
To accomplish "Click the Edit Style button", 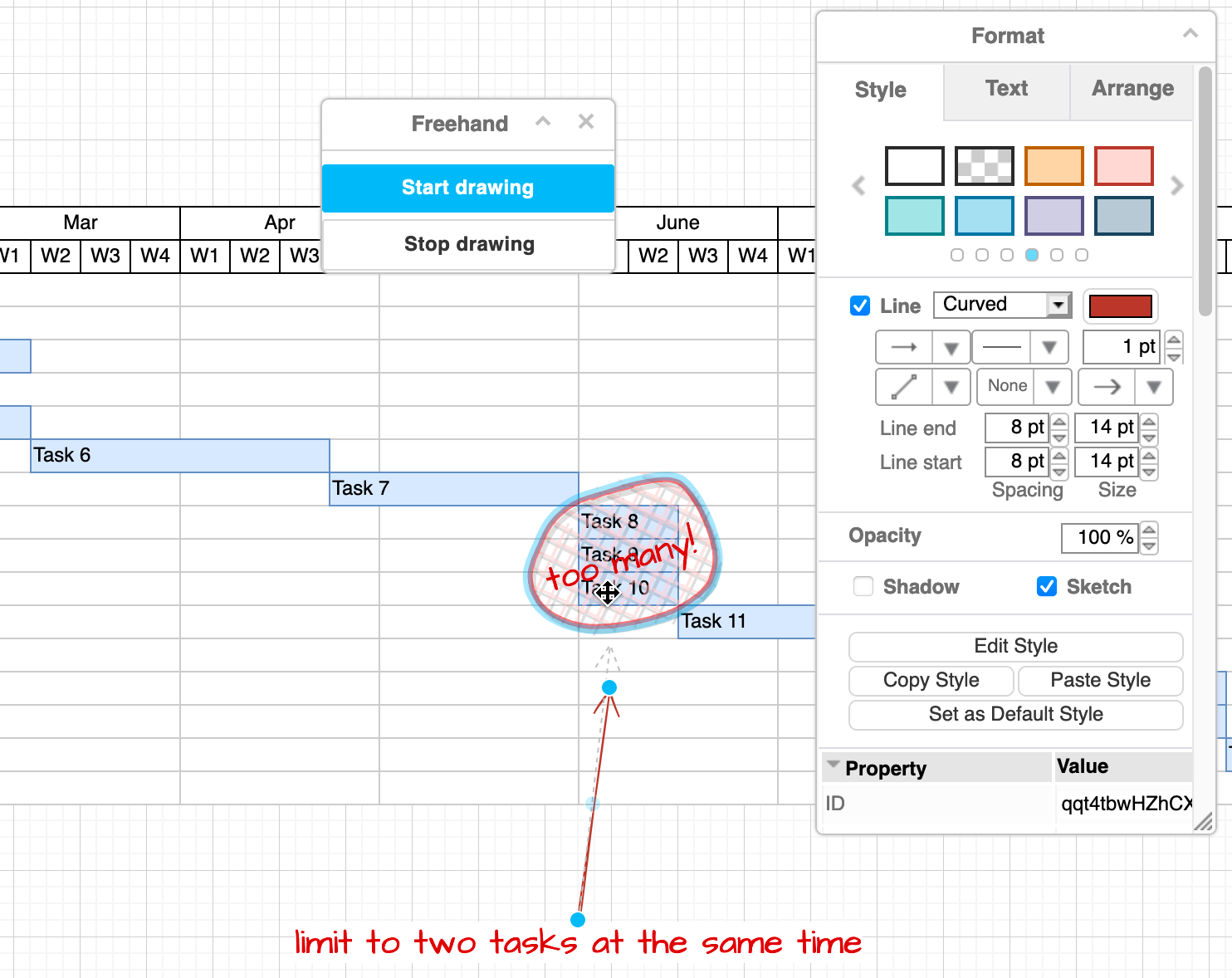I will [1015, 646].
